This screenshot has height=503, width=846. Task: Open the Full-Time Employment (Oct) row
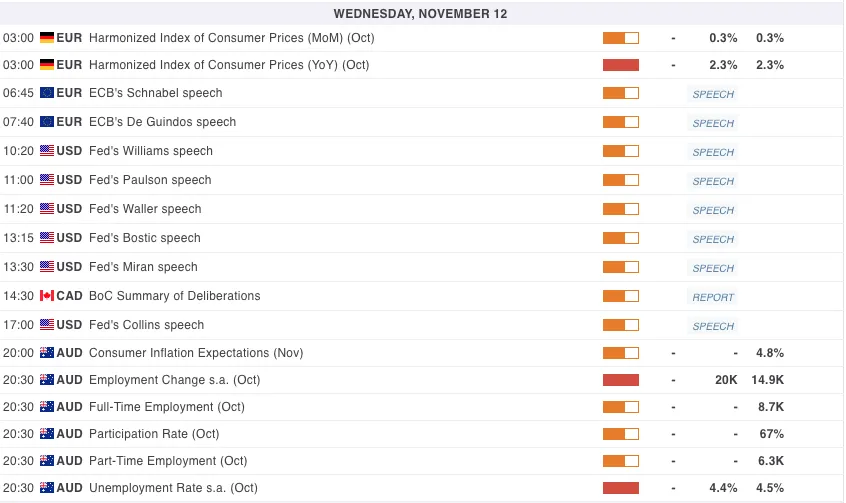[166, 407]
